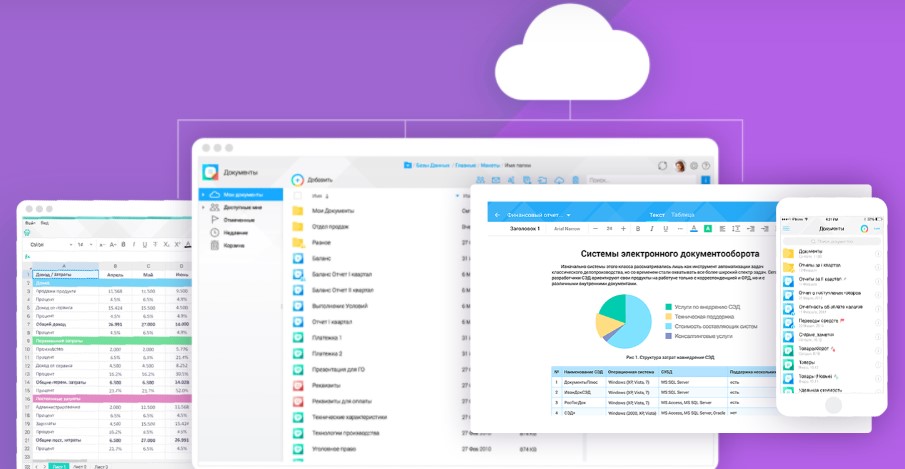905x469 pixels.
Task: Click the help question mark icon
Action: click(706, 166)
